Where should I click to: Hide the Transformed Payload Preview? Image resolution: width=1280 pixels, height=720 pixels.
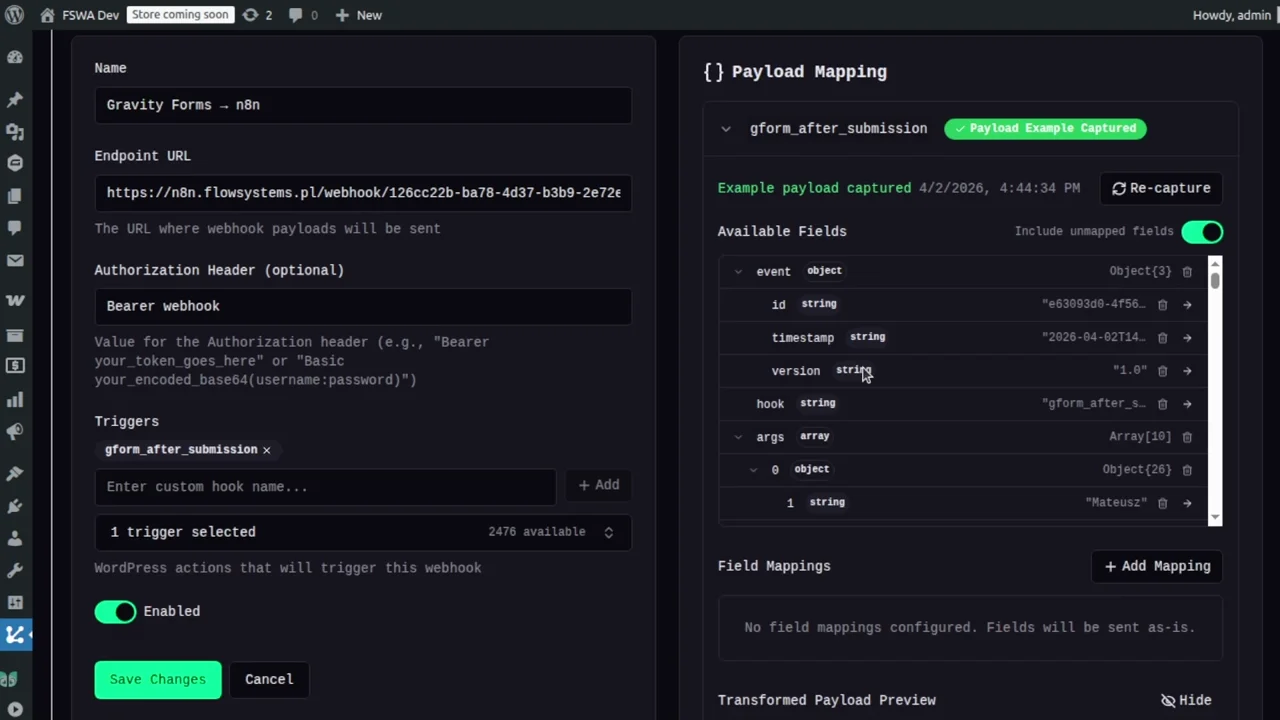pyautogui.click(x=1186, y=700)
